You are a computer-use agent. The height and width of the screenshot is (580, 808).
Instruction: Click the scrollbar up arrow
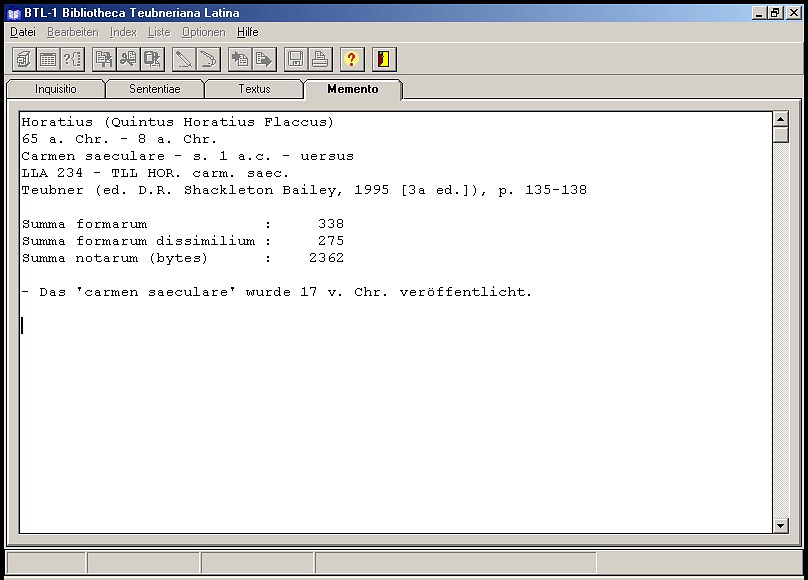(x=781, y=119)
